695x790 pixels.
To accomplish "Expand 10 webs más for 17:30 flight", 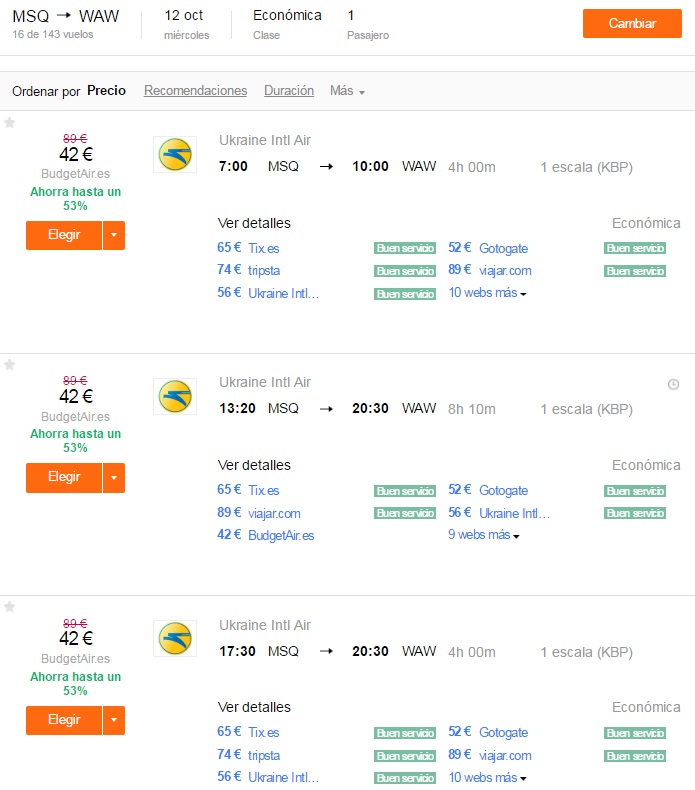I will click(x=487, y=777).
